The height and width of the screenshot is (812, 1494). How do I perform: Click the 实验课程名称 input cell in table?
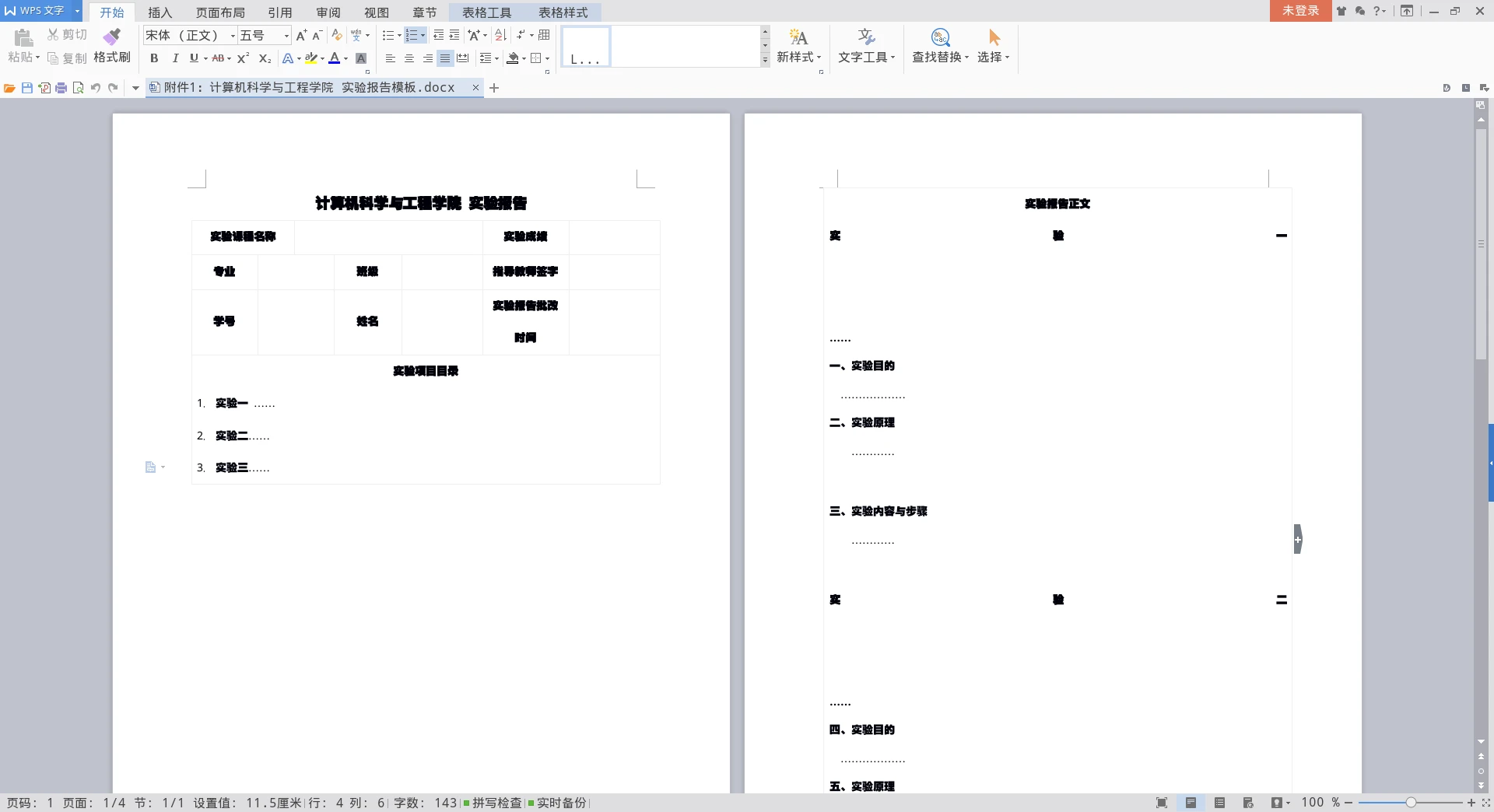[388, 237]
